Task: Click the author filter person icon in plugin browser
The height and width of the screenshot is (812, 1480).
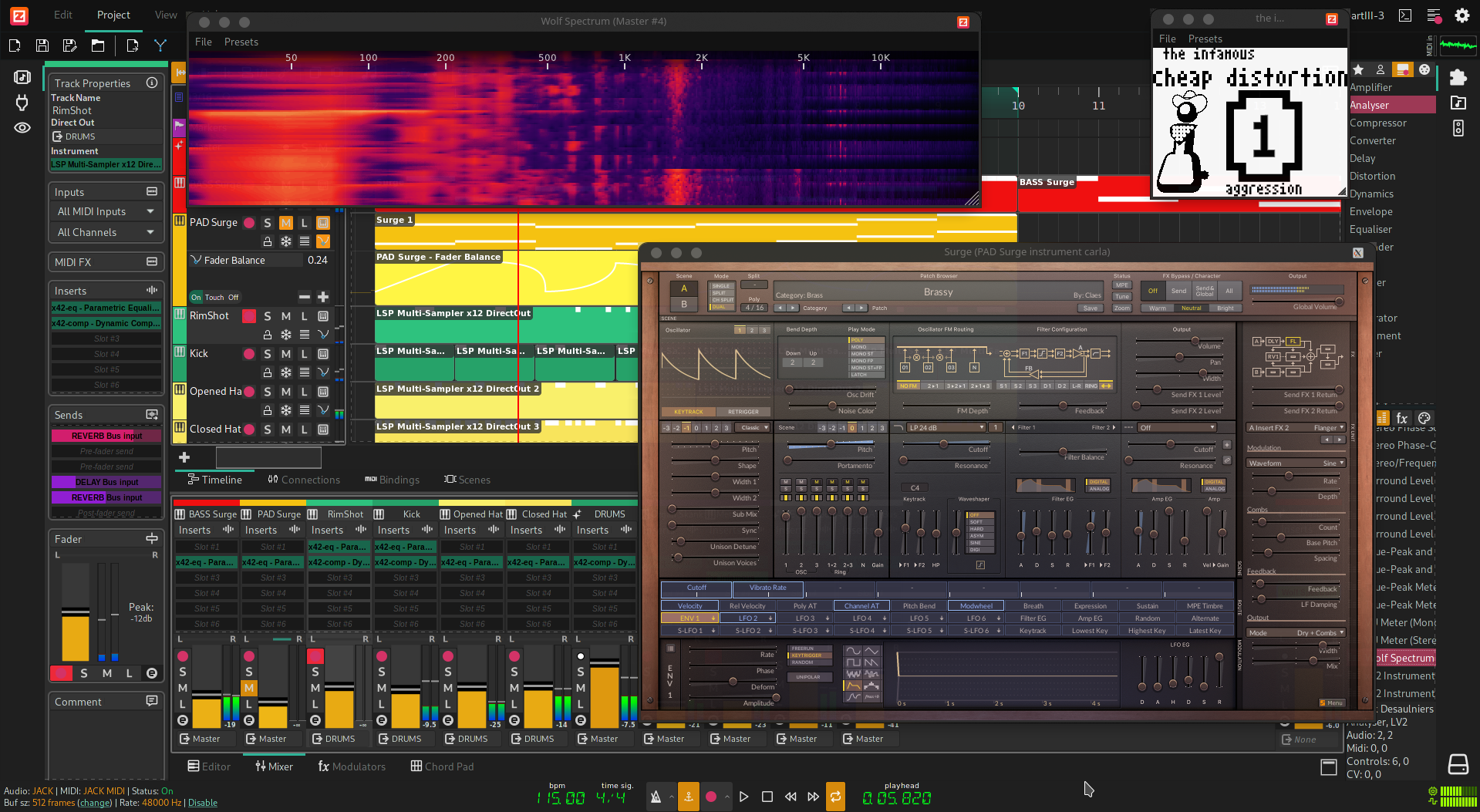Action: [1381, 69]
